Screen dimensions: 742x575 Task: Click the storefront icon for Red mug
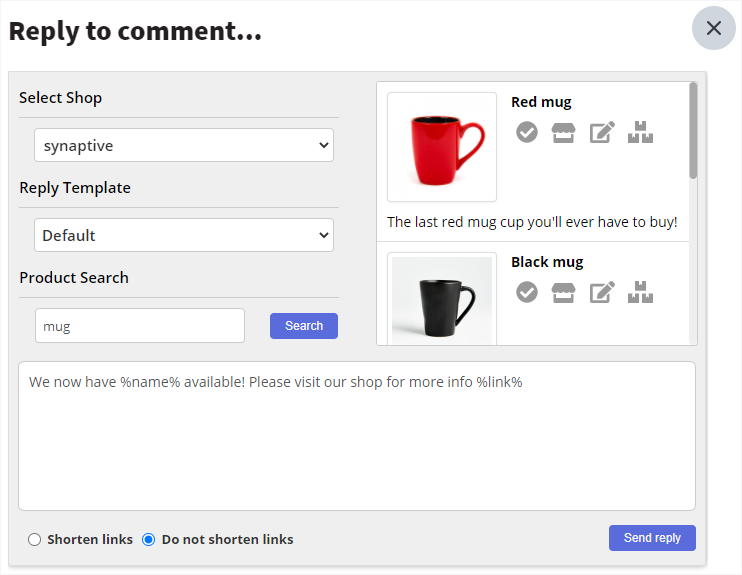coord(564,132)
